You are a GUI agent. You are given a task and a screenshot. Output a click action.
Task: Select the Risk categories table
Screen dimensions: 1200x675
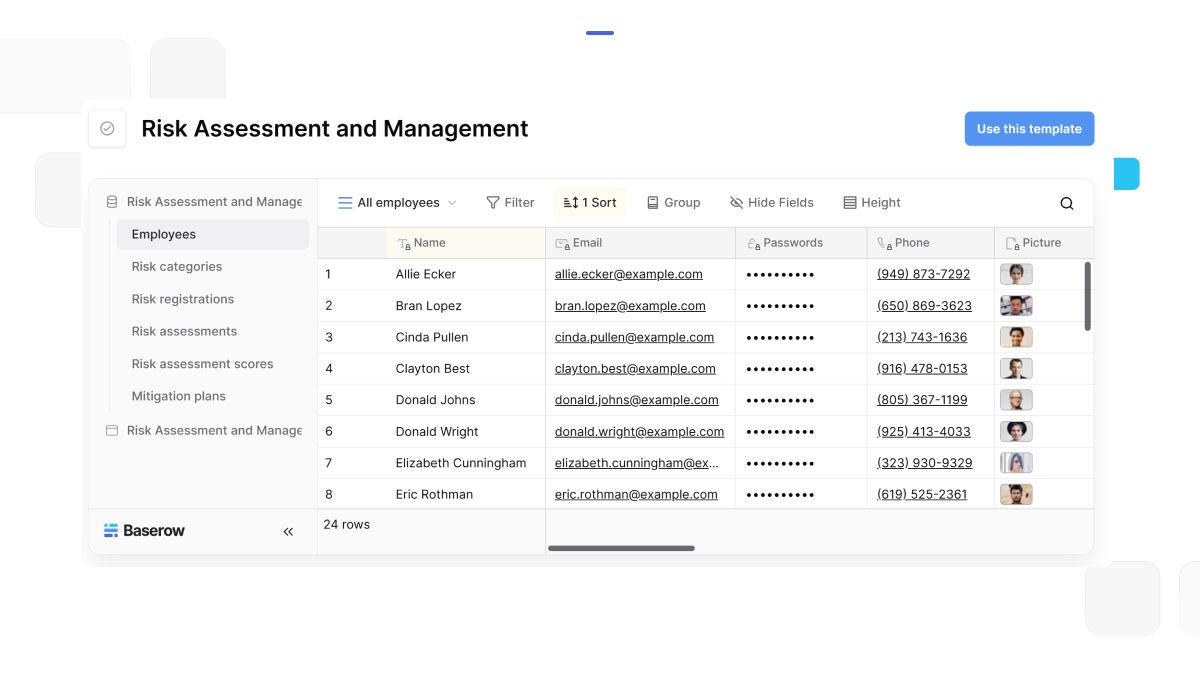tap(177, 267)
